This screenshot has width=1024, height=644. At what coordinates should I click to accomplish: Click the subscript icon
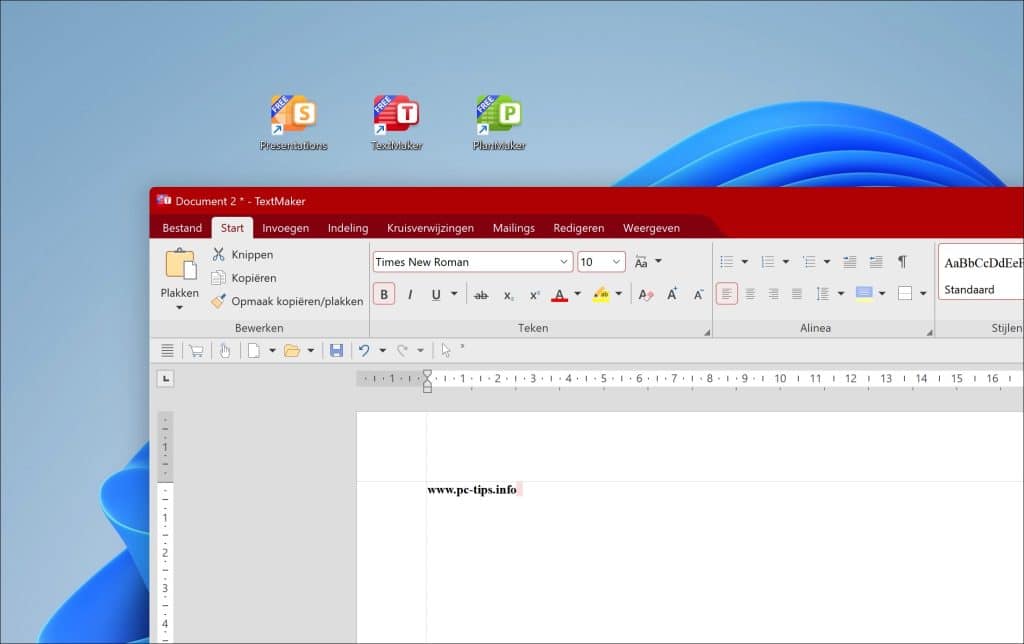click(508, 295)
